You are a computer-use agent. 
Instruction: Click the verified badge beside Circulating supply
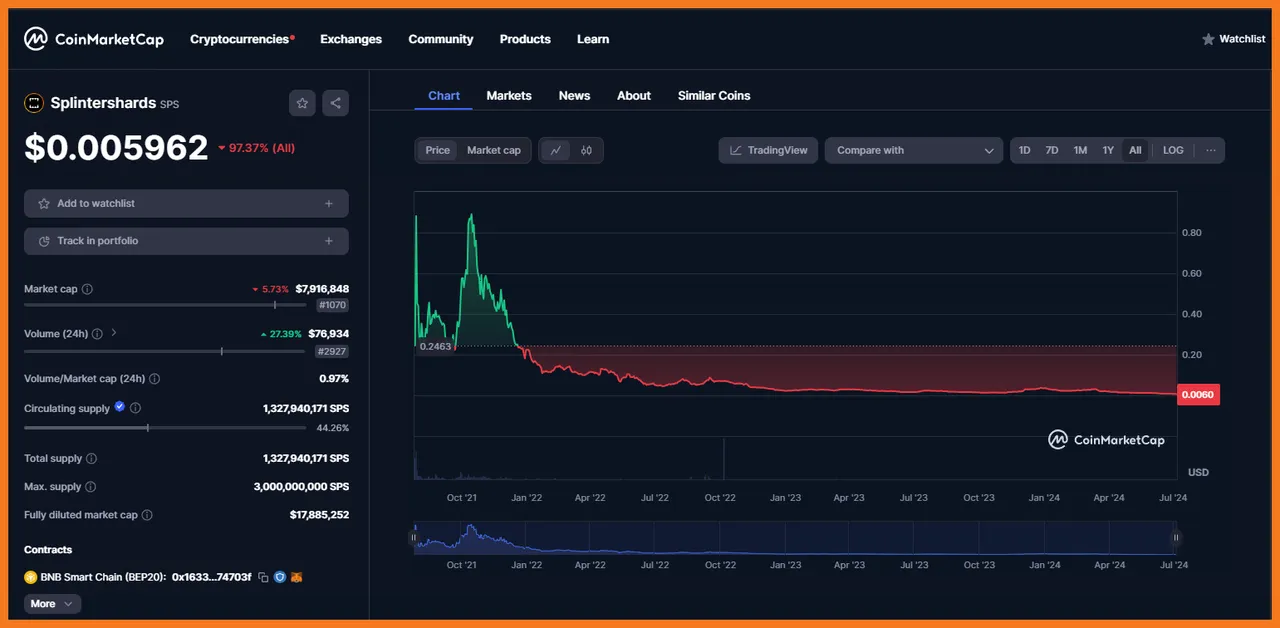click(120, 407)
